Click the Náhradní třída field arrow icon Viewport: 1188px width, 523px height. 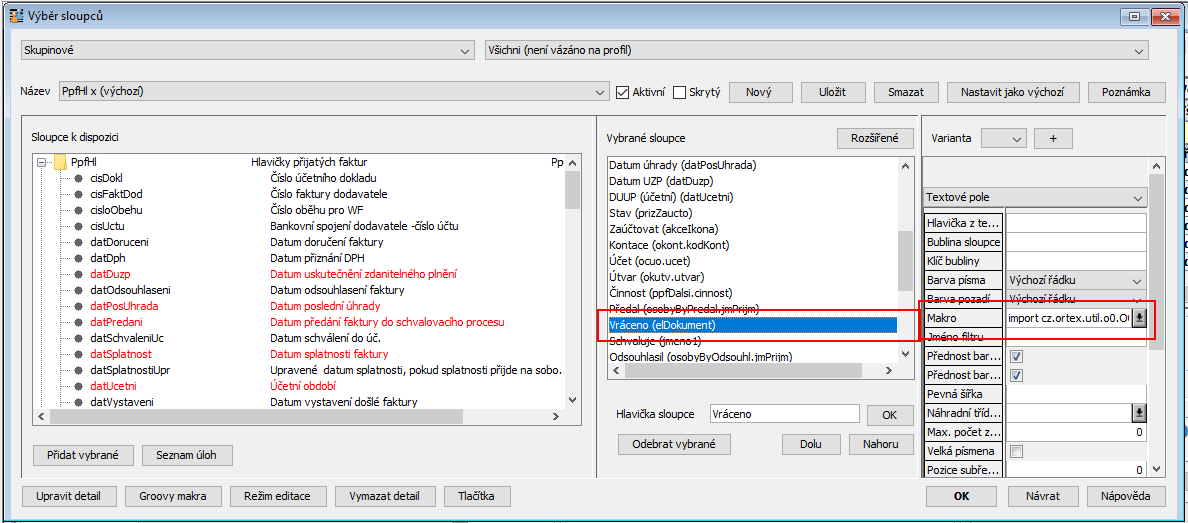1138,413
